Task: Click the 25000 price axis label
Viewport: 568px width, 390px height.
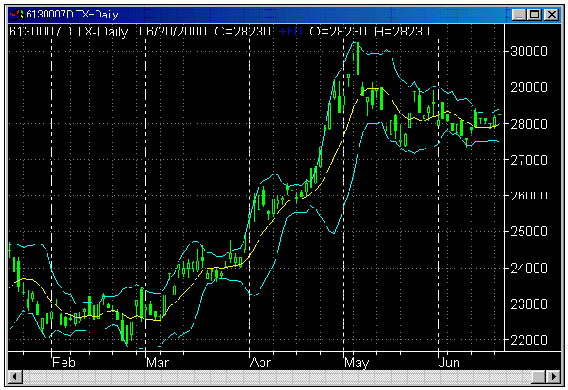Action: coord(529,231)
